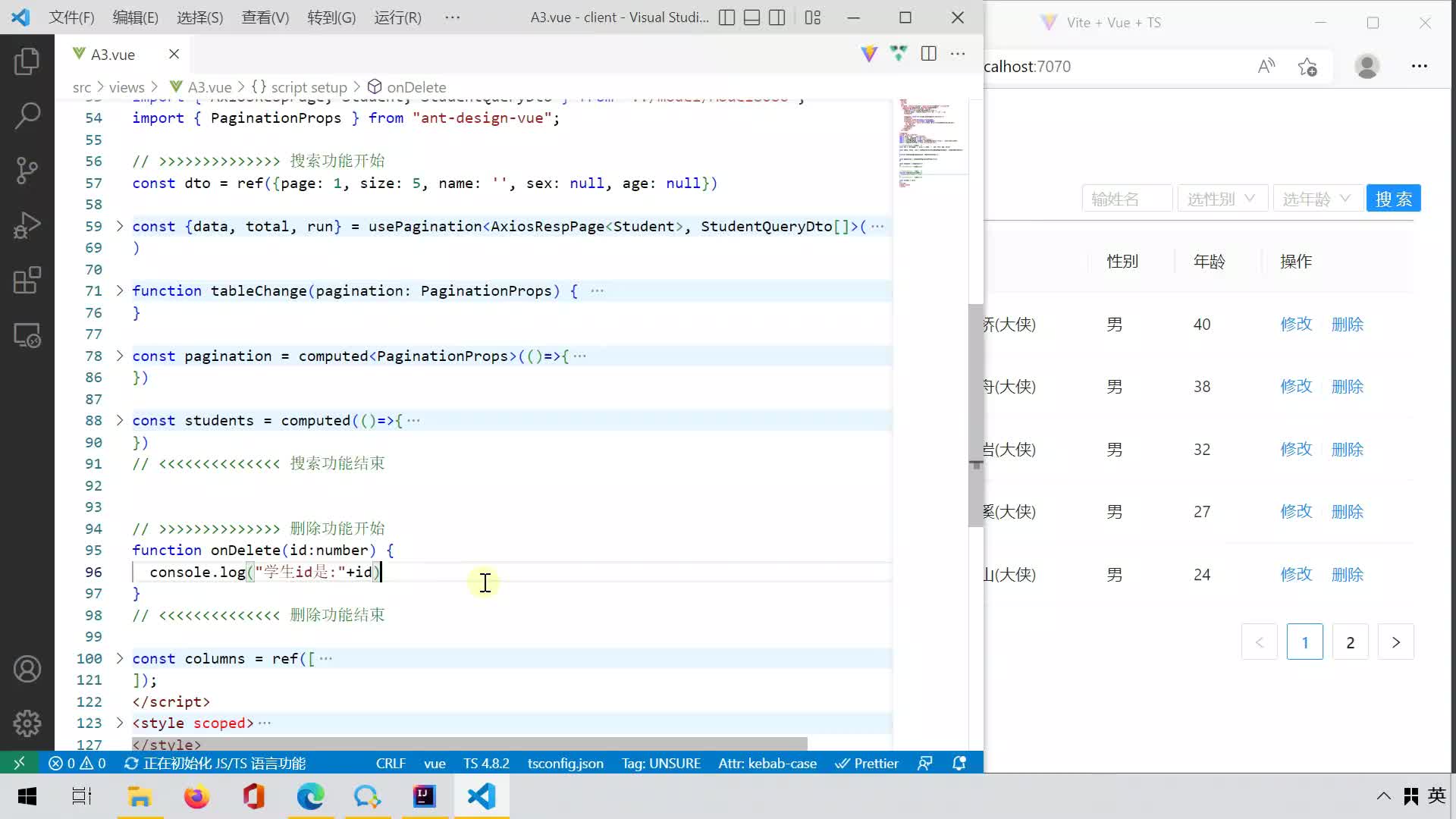Focus the name search input field

pyautogui.click(x=1127, y=199)
